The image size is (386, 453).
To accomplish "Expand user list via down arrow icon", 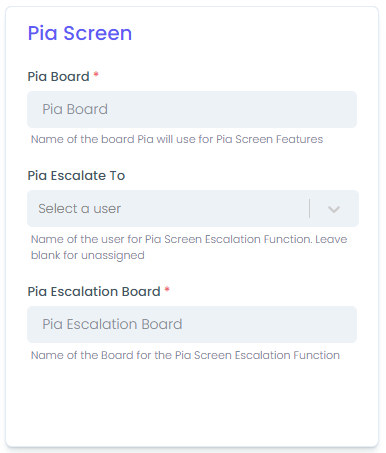I will click(334, 209).
